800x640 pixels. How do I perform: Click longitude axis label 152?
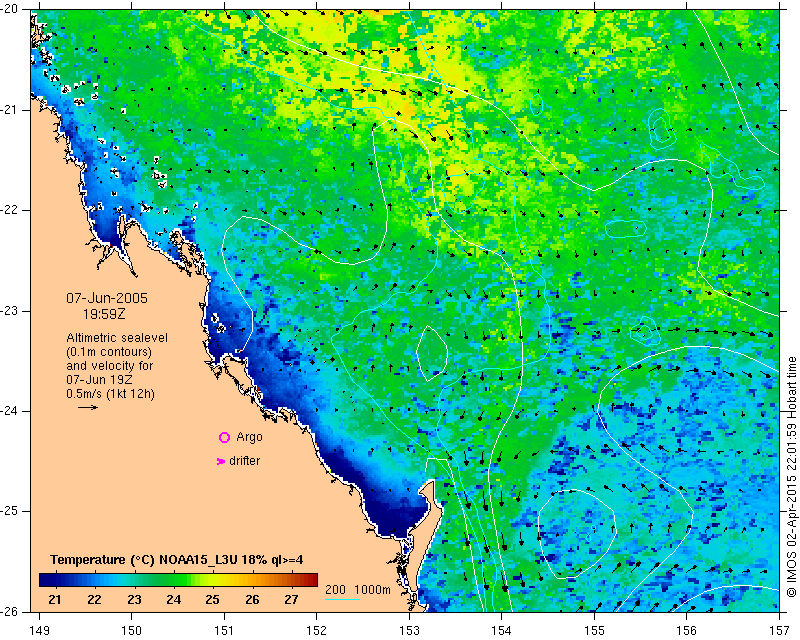(316, 631)
